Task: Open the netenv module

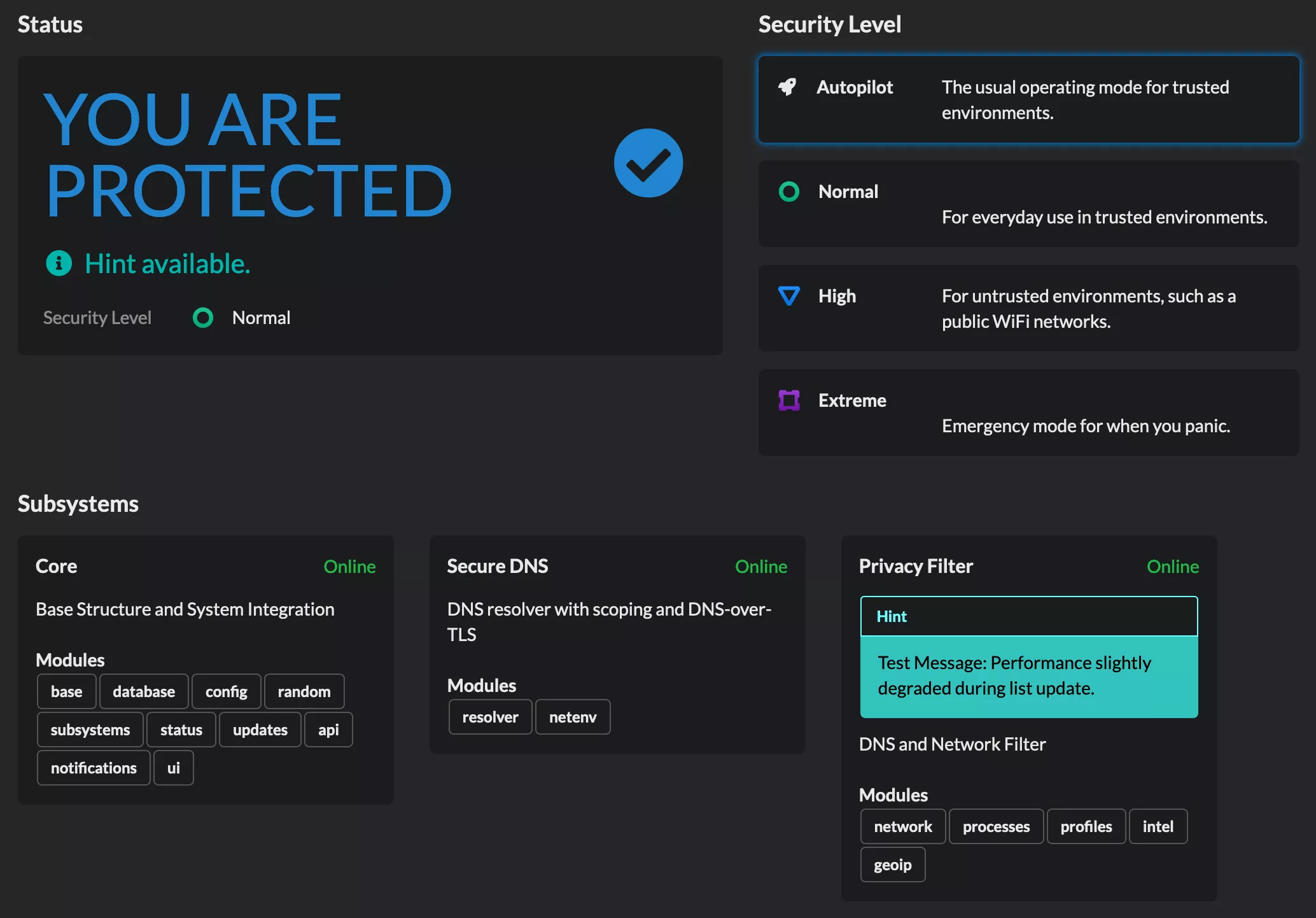Action: pyautogui.click(x=573, y=717)
